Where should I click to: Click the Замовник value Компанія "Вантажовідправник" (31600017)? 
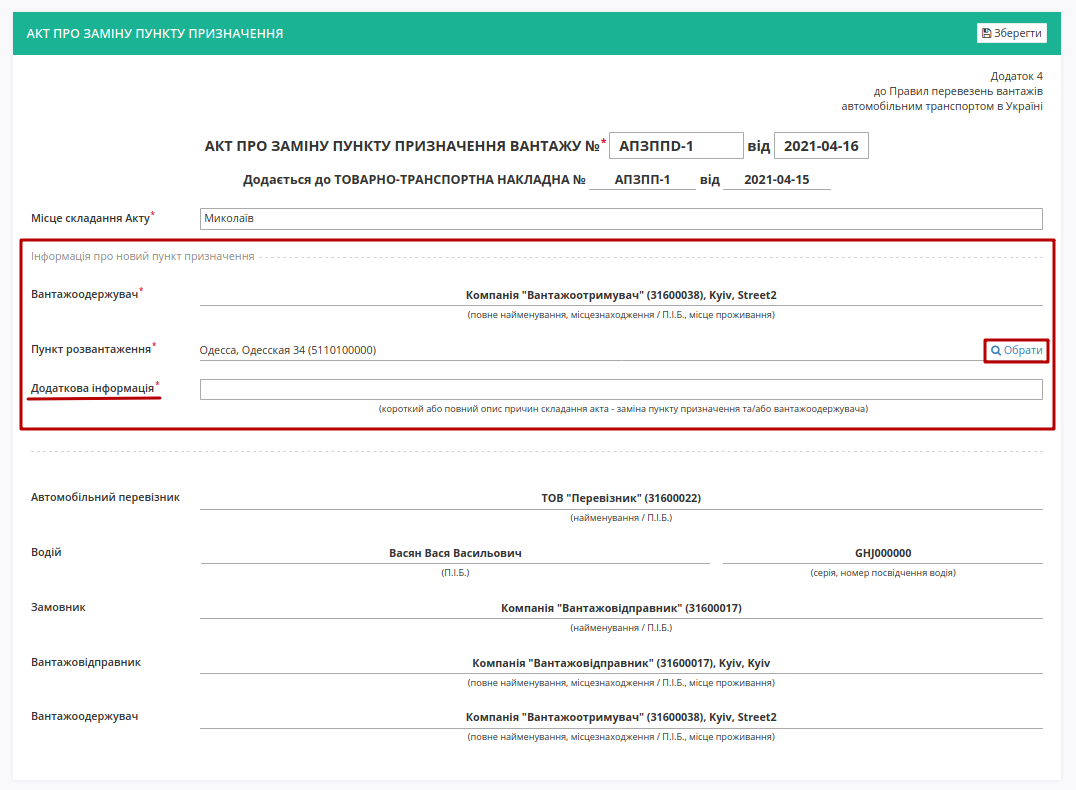[621, 608]
